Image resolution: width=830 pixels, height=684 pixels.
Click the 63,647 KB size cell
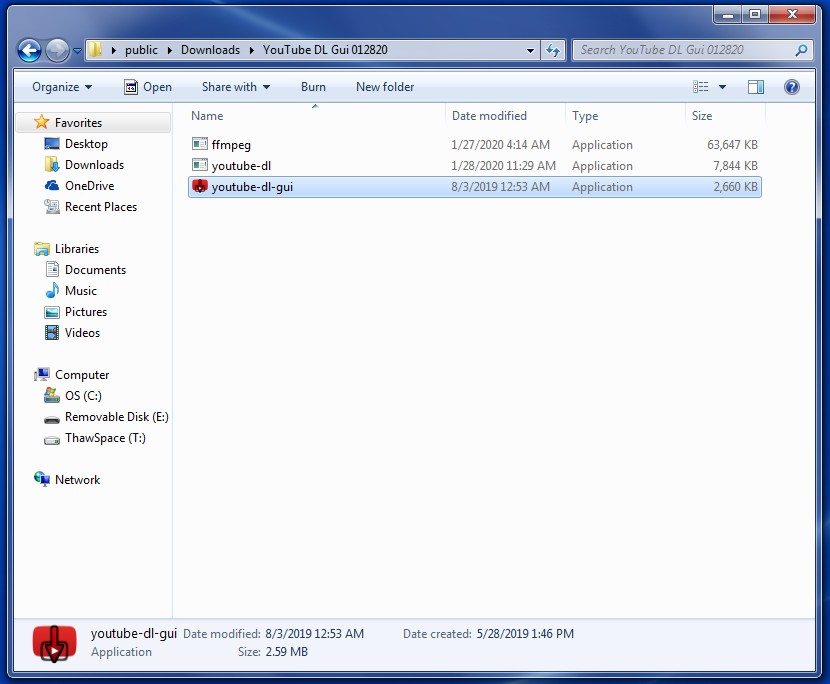[732, 145]
